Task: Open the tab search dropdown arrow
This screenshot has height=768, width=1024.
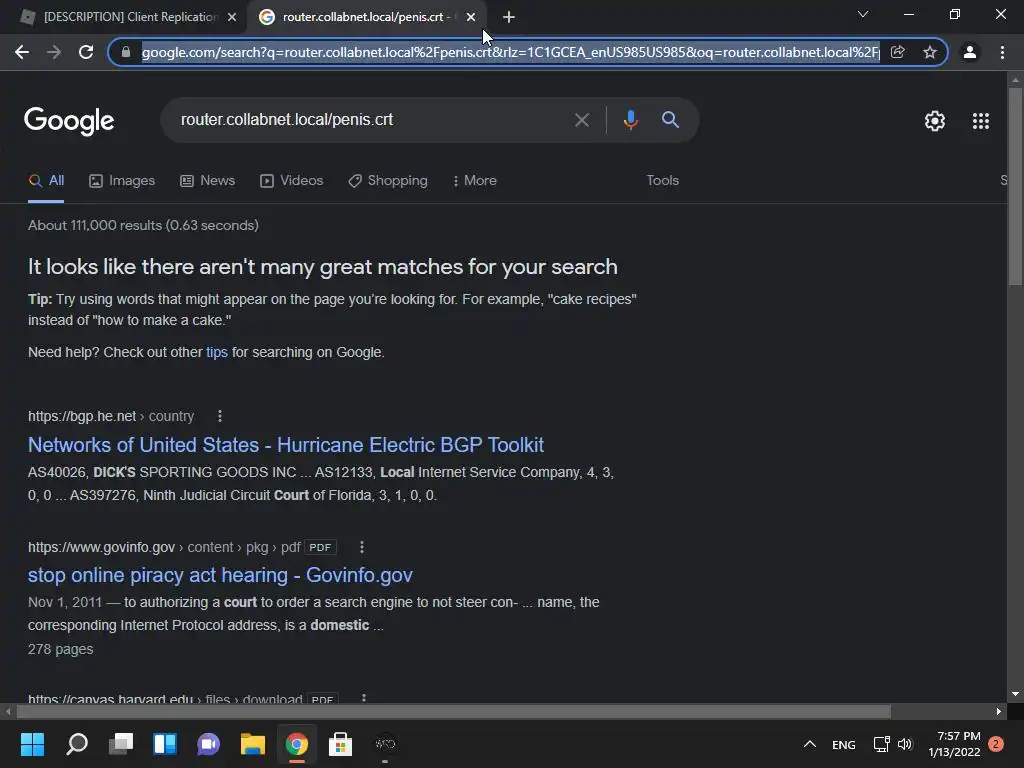Action: coord(863,14)
